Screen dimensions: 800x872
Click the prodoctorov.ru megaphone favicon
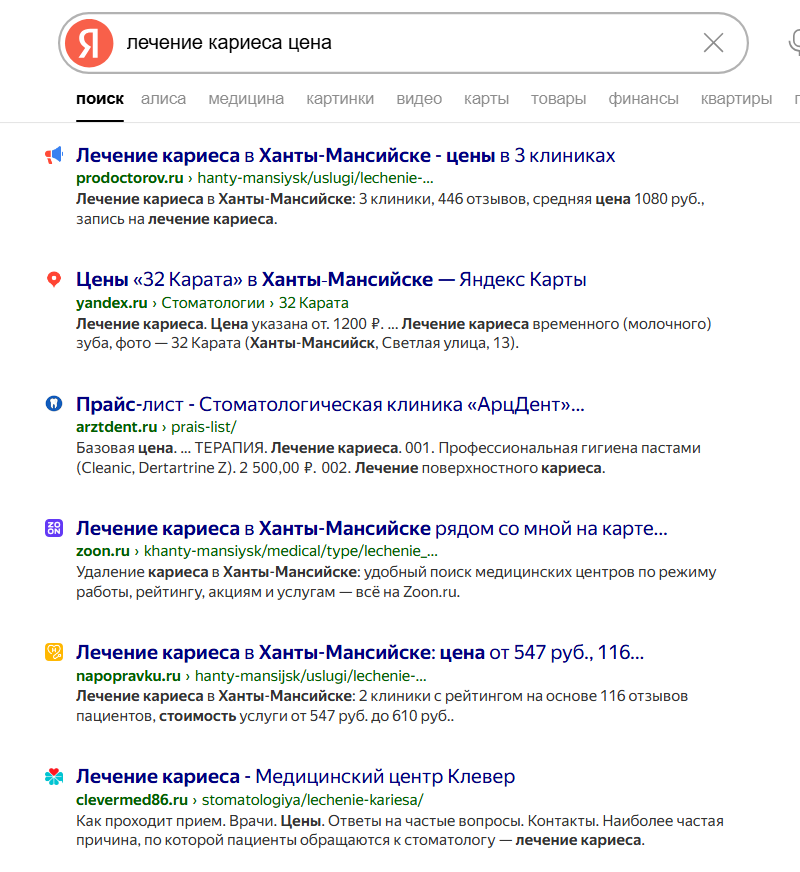coord(55,153)
